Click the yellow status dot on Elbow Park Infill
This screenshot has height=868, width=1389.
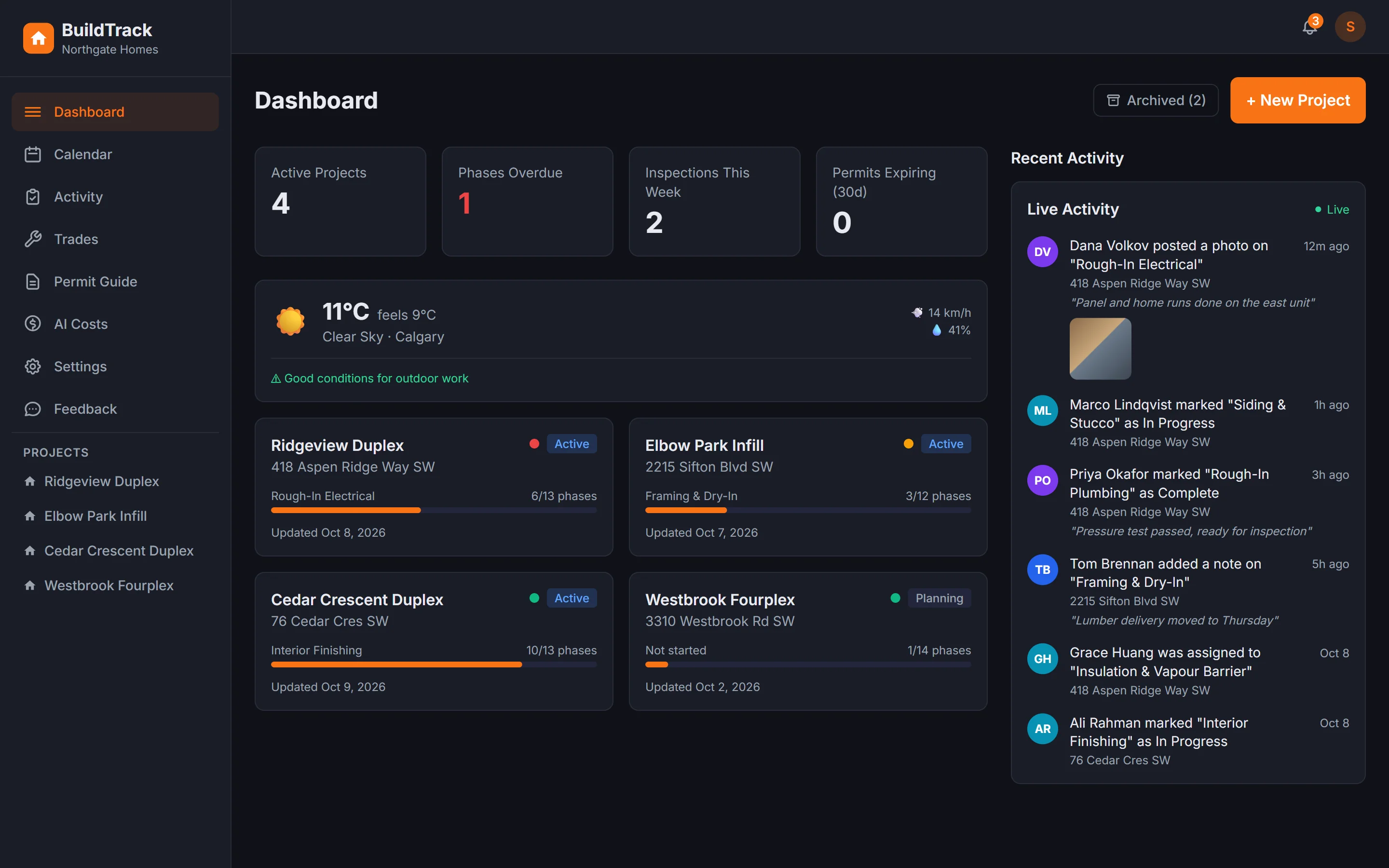point(909,444)
